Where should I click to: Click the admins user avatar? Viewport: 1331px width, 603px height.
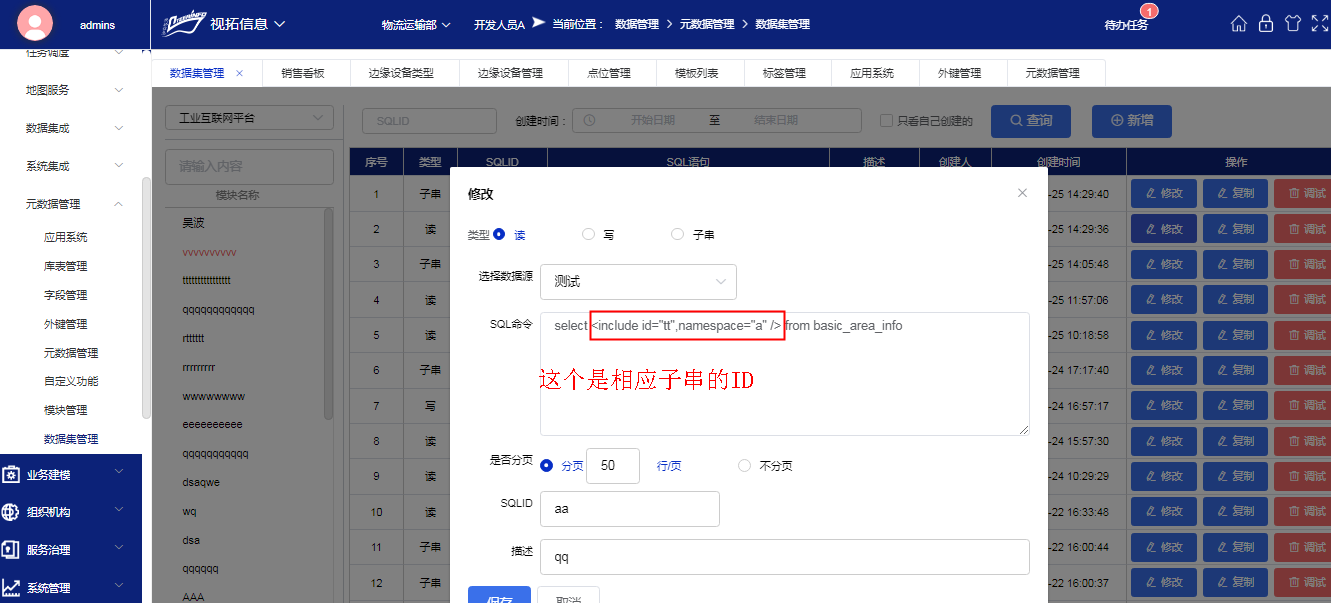(35, 24)
